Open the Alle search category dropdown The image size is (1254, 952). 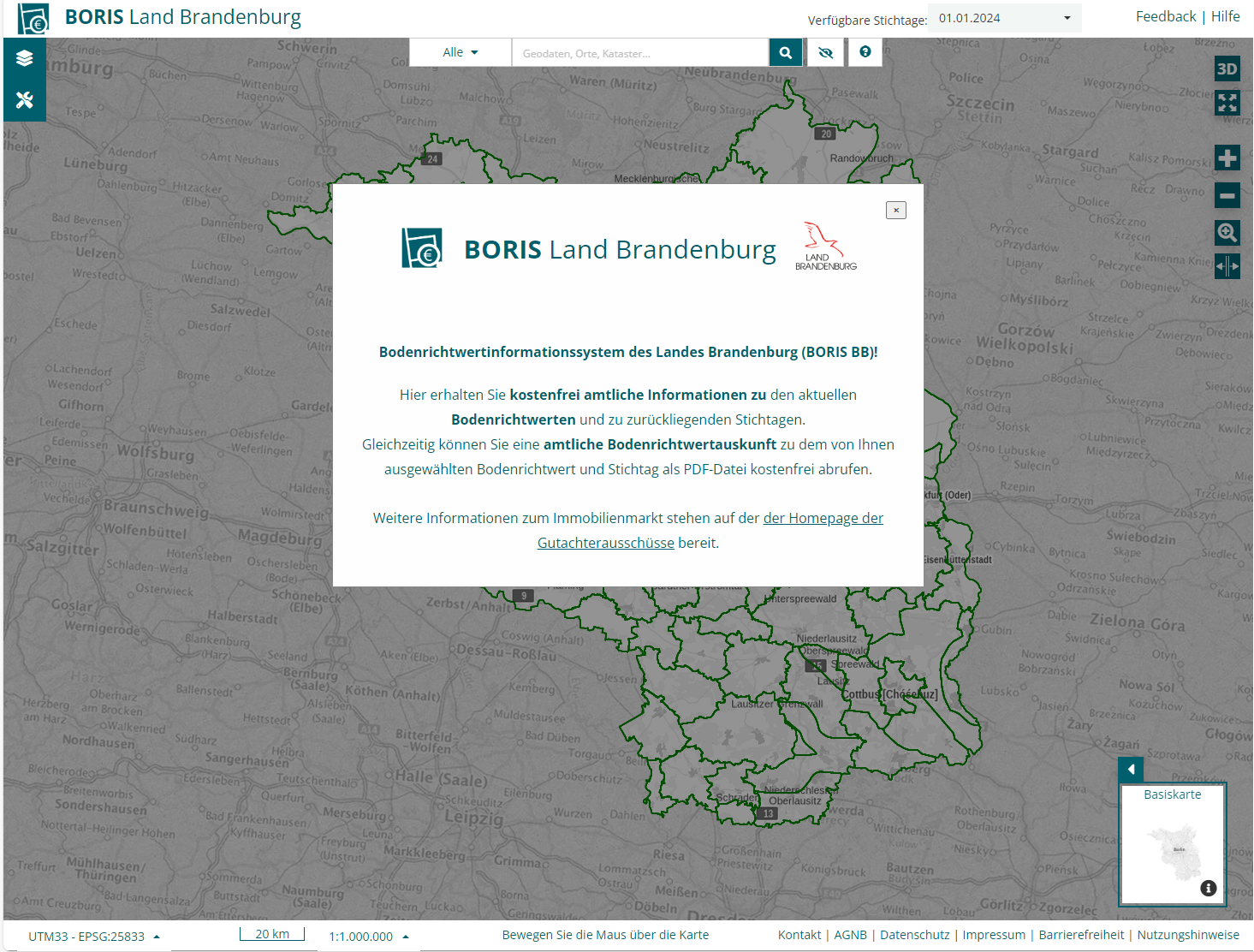tap(461, 52)
